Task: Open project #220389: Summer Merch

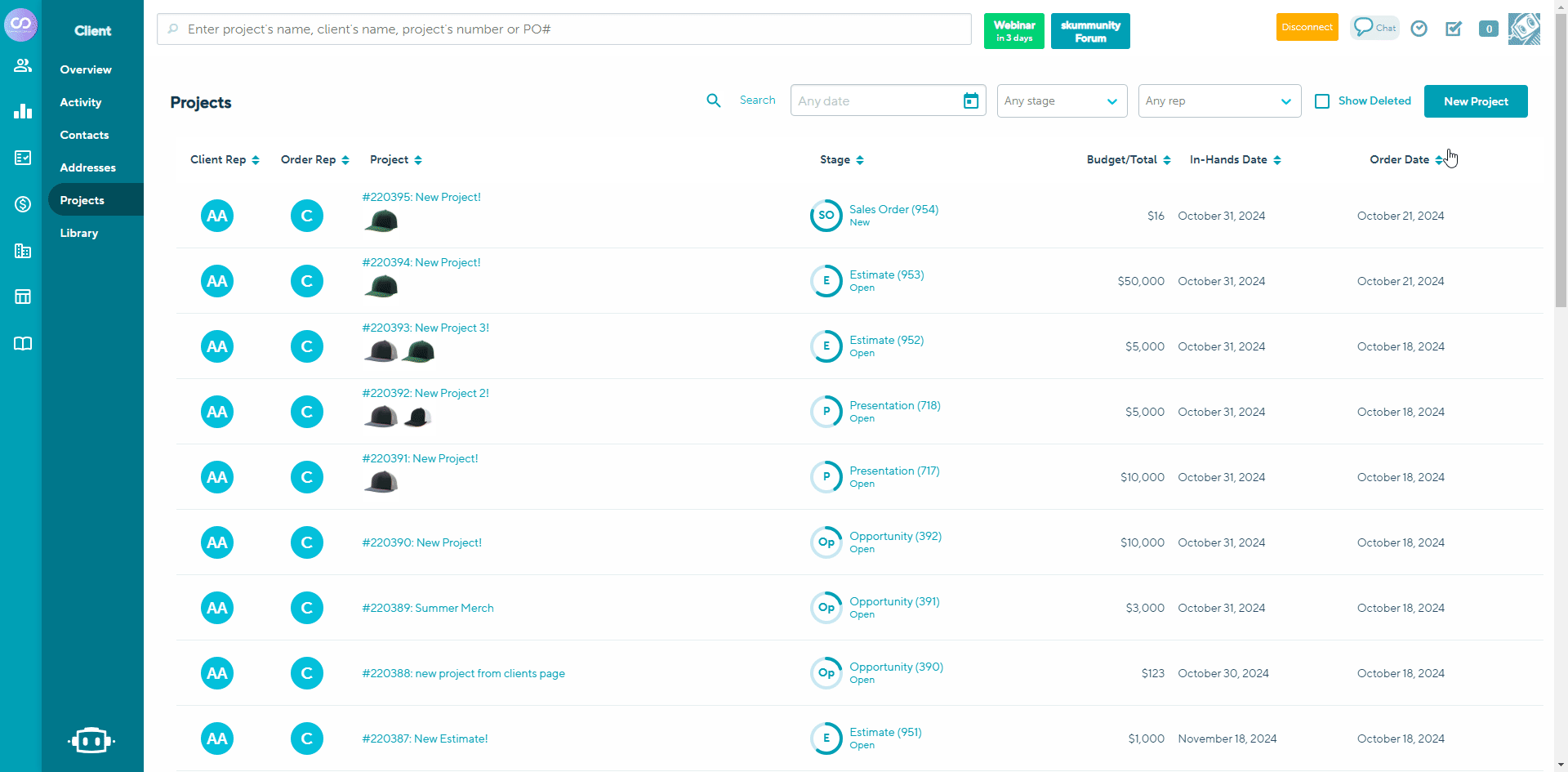Action: pos(428,608)
